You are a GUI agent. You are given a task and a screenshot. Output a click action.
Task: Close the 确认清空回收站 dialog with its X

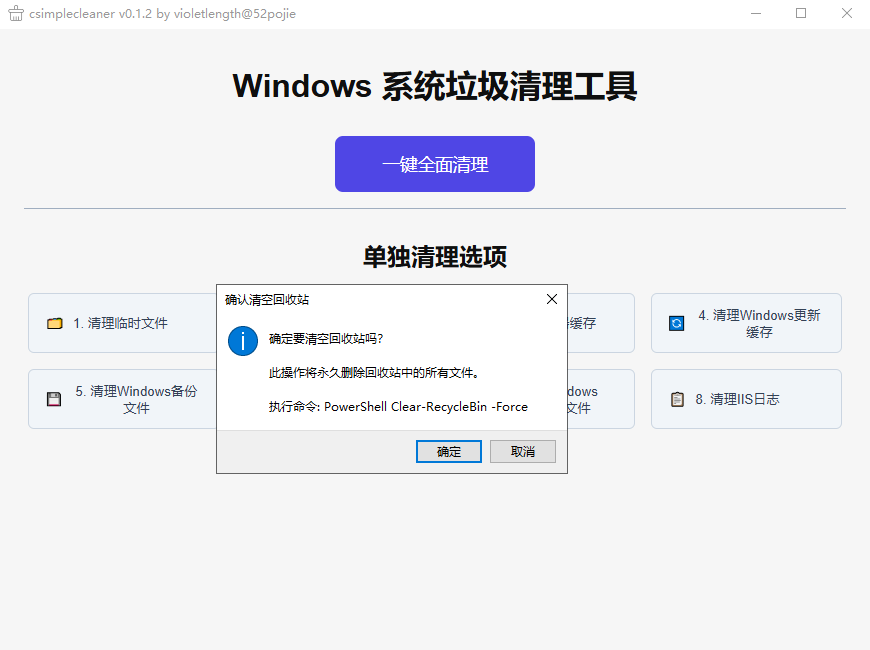tap(551, 298)
